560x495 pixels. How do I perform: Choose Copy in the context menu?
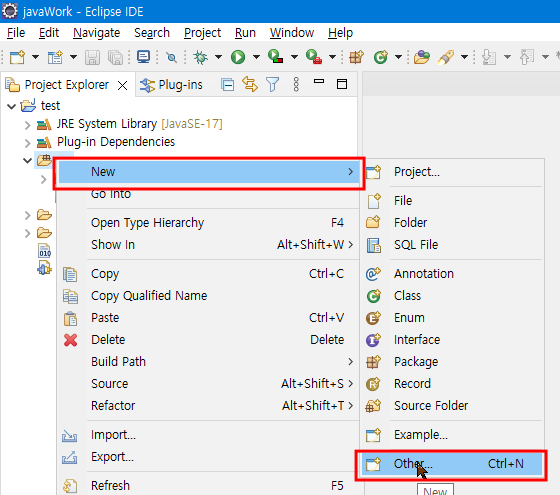tap(209, 274)
